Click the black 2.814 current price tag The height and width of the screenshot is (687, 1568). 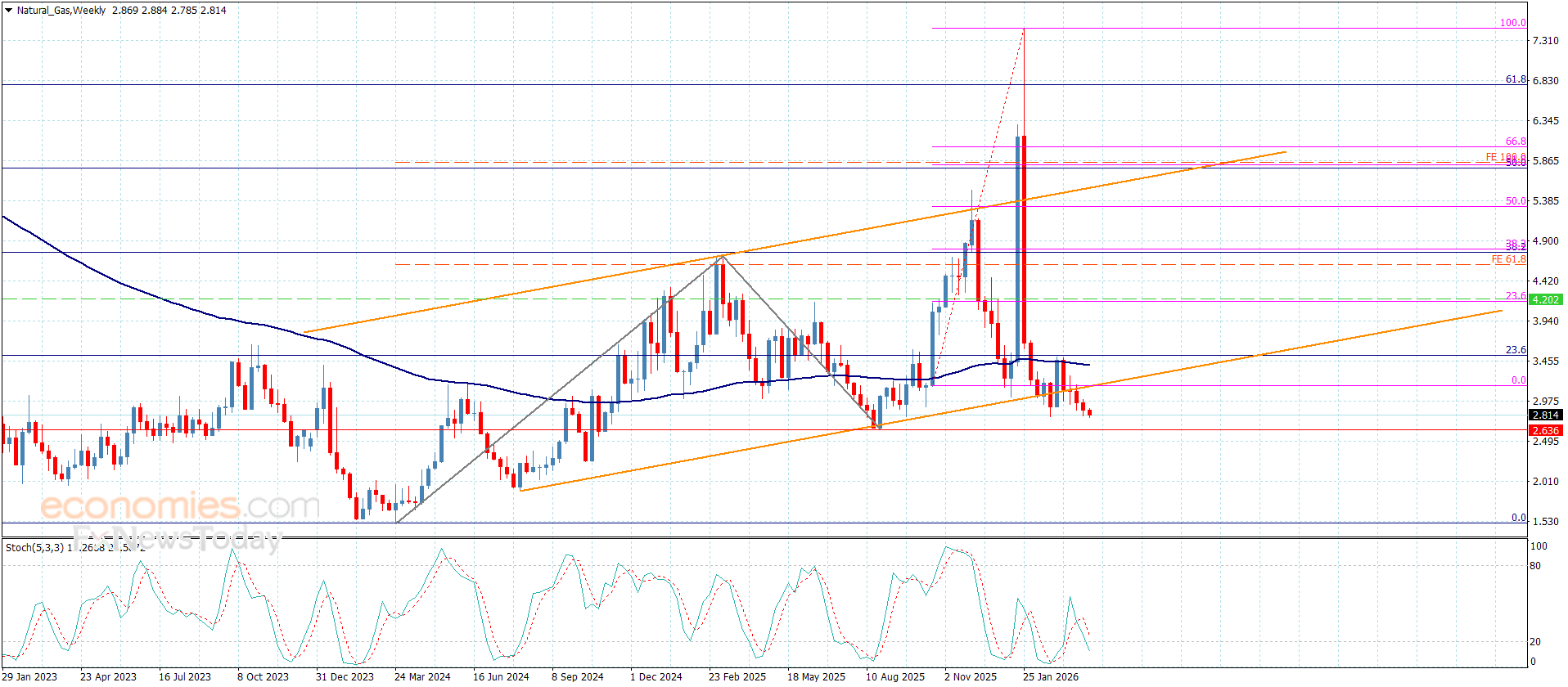(1545, 415)
